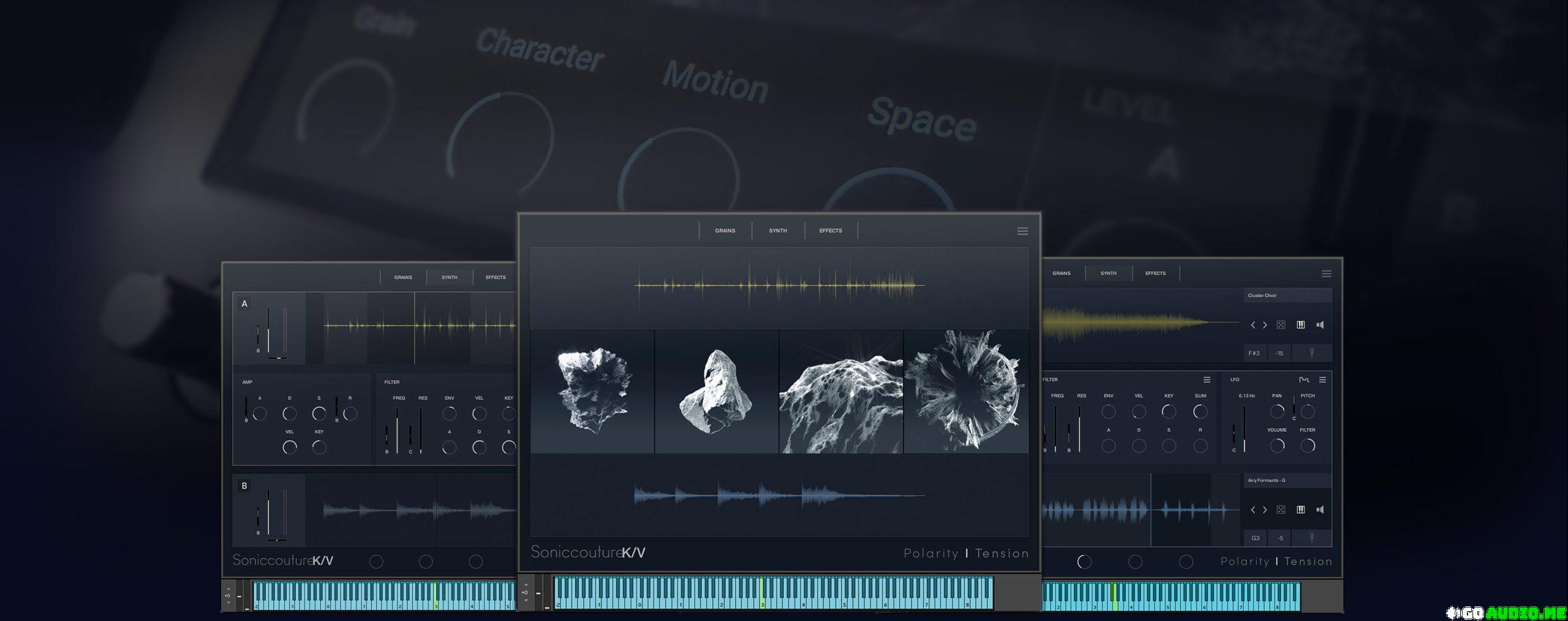Click the dice randomize icon for Cluster Choir
1568x621 pixels.
point(1281,325)
